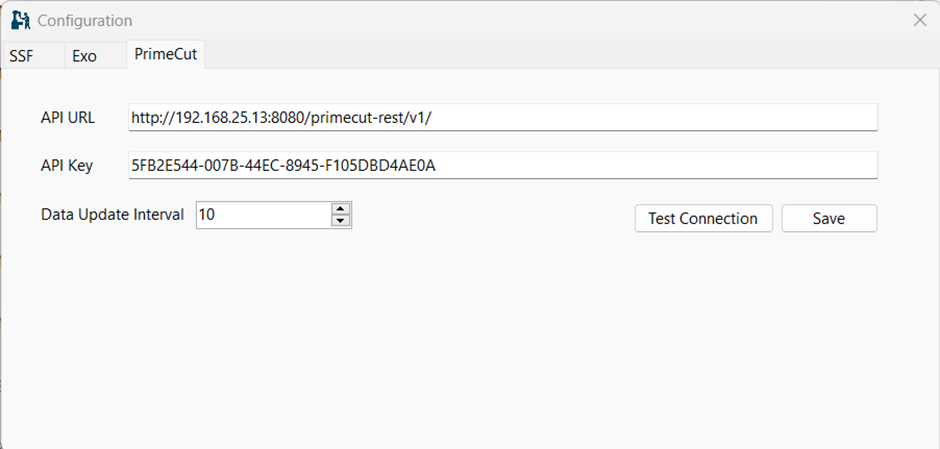Click the application icon in title bar
Screen dimensions: 940x449
(x=20, y=20)
